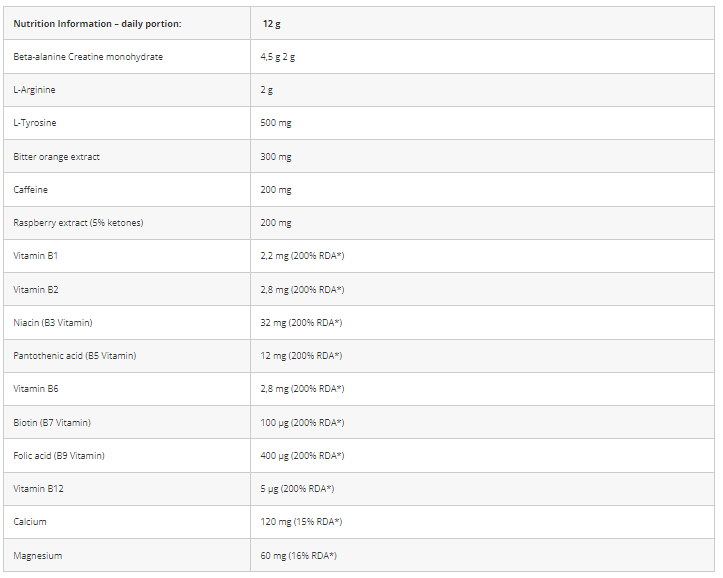Select the Caffeine 200 mg value
723x578 pixels.
[276, 189]
